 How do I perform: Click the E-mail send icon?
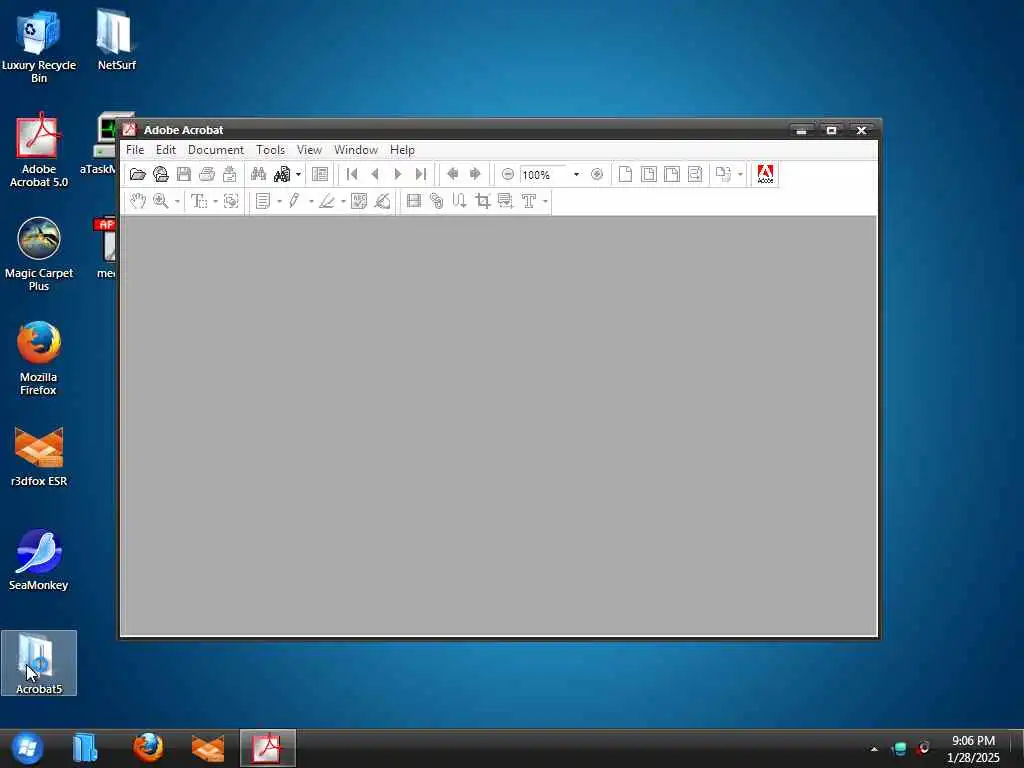[230, 174]
